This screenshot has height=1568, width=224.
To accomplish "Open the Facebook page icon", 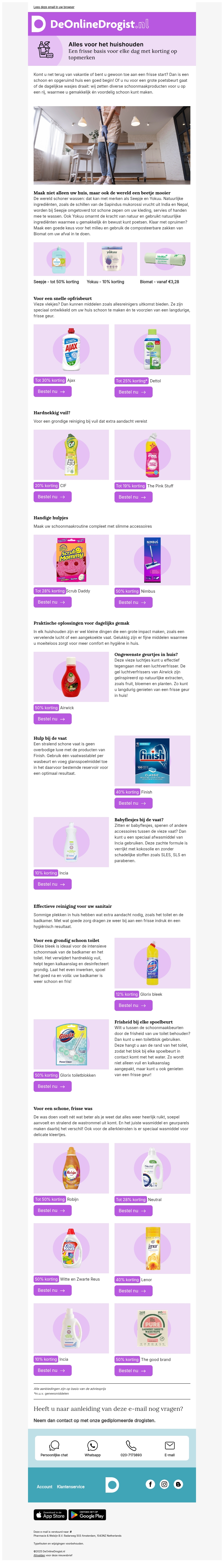I will pos(150,1484).
